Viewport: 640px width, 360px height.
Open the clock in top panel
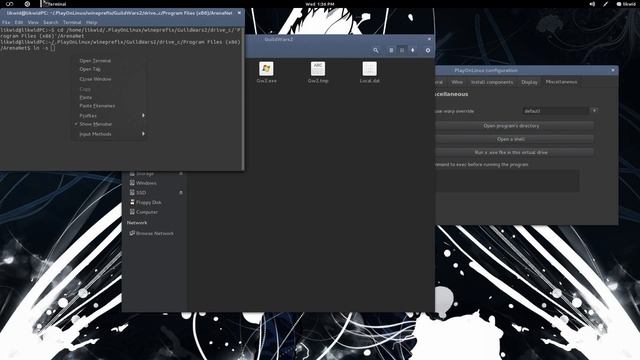pos(320,4)
